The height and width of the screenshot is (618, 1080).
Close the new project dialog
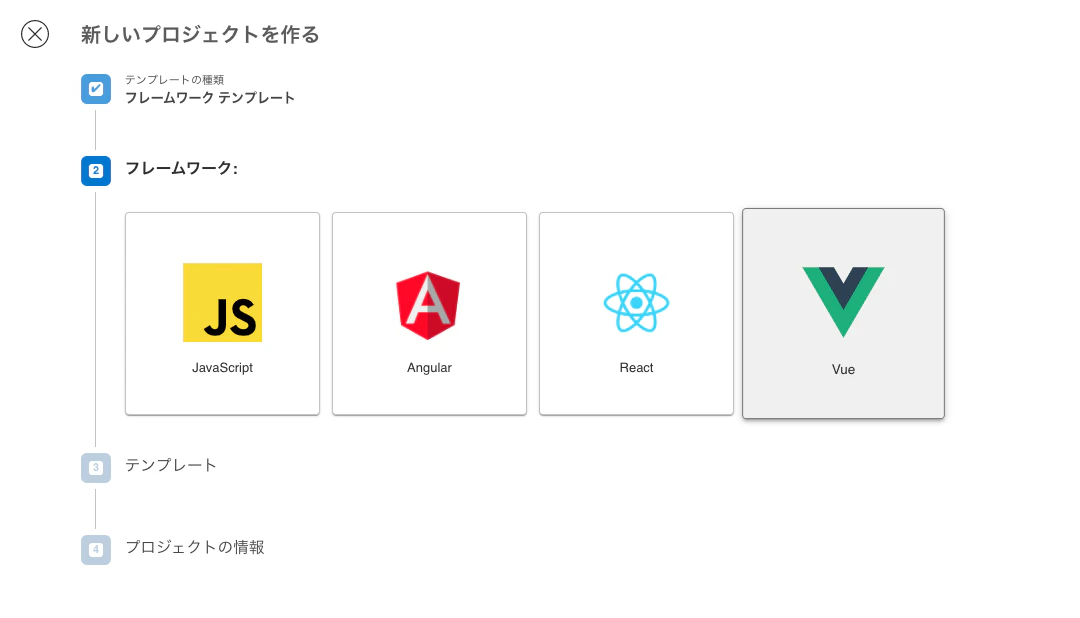[35, 34]
